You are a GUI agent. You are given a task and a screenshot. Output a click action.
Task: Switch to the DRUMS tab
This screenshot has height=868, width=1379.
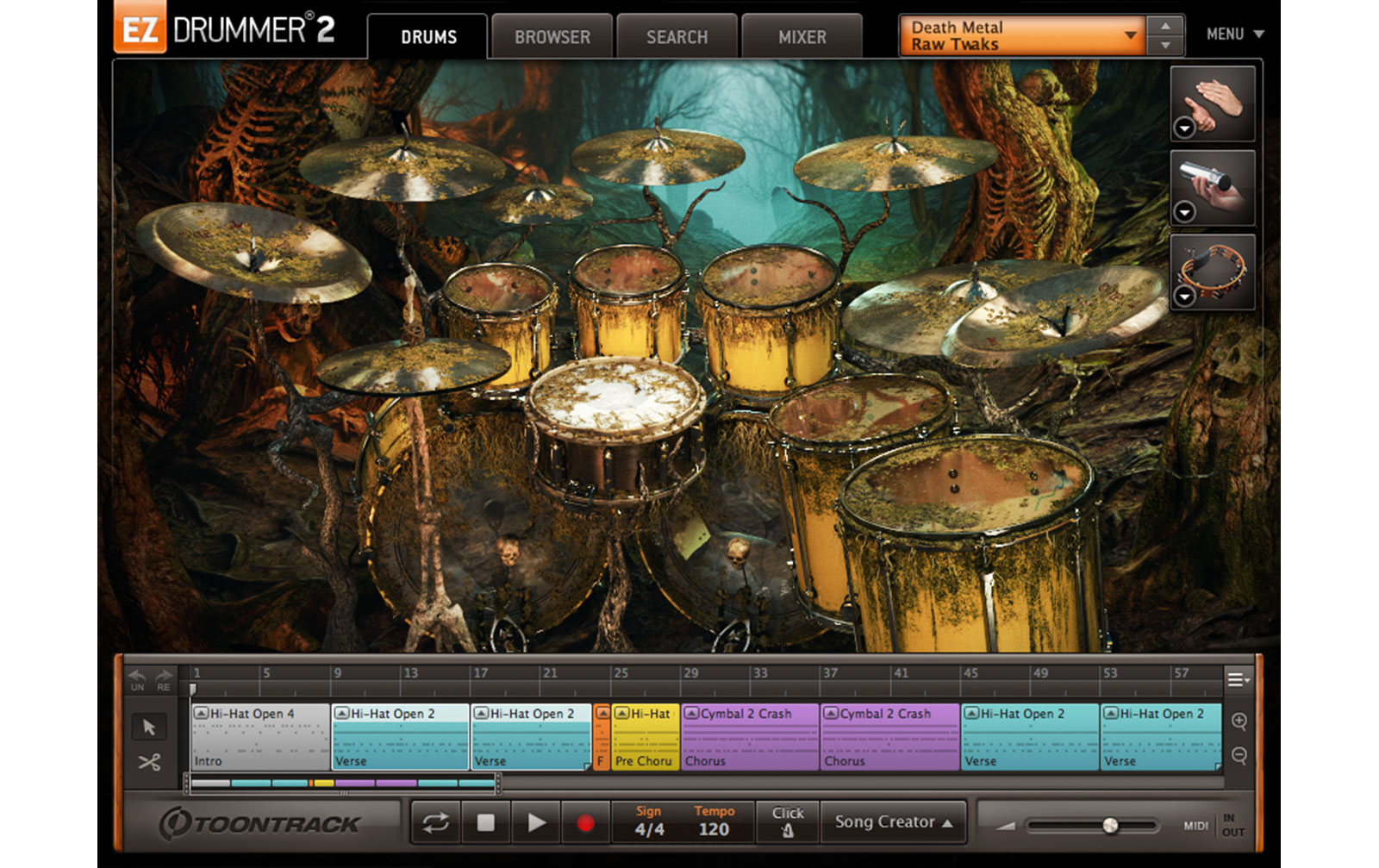pos(428,37)
